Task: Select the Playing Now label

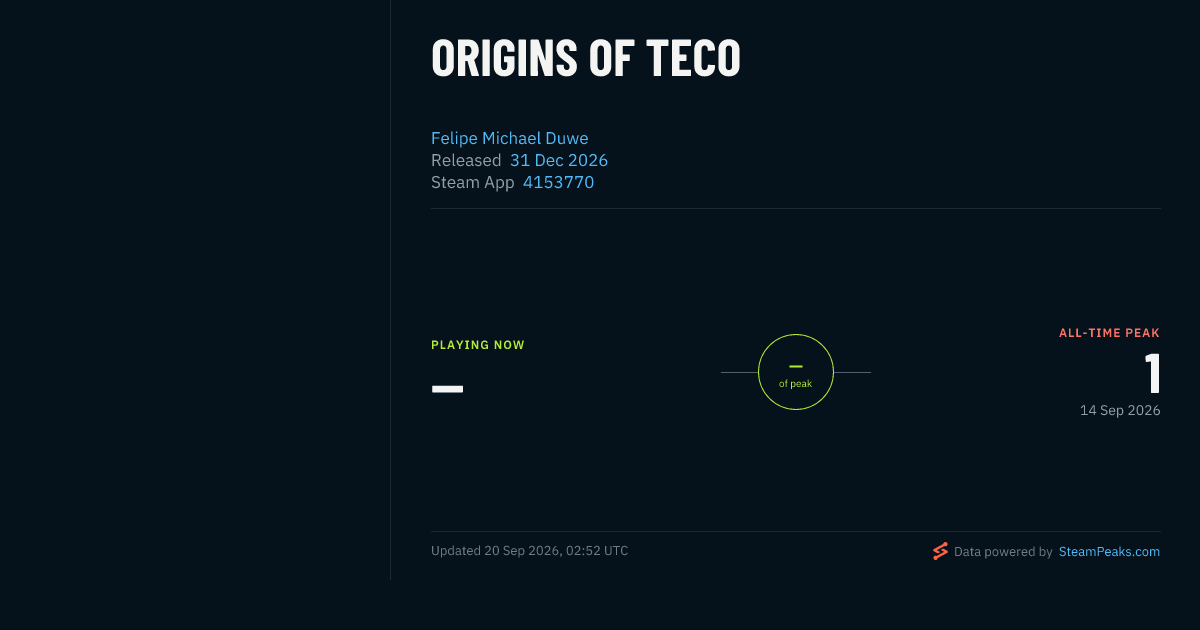Action: click(478, 345)
